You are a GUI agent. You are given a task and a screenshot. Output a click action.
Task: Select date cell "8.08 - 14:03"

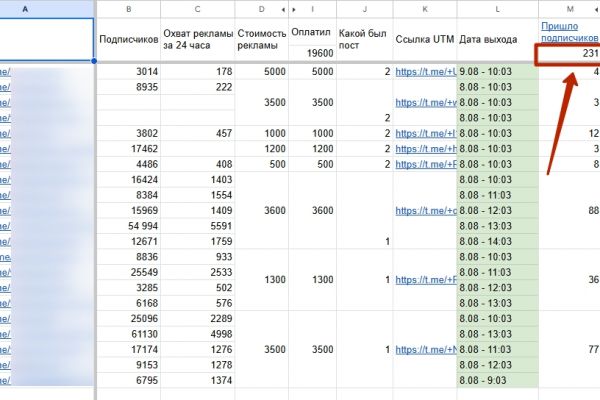pos(497,242)
